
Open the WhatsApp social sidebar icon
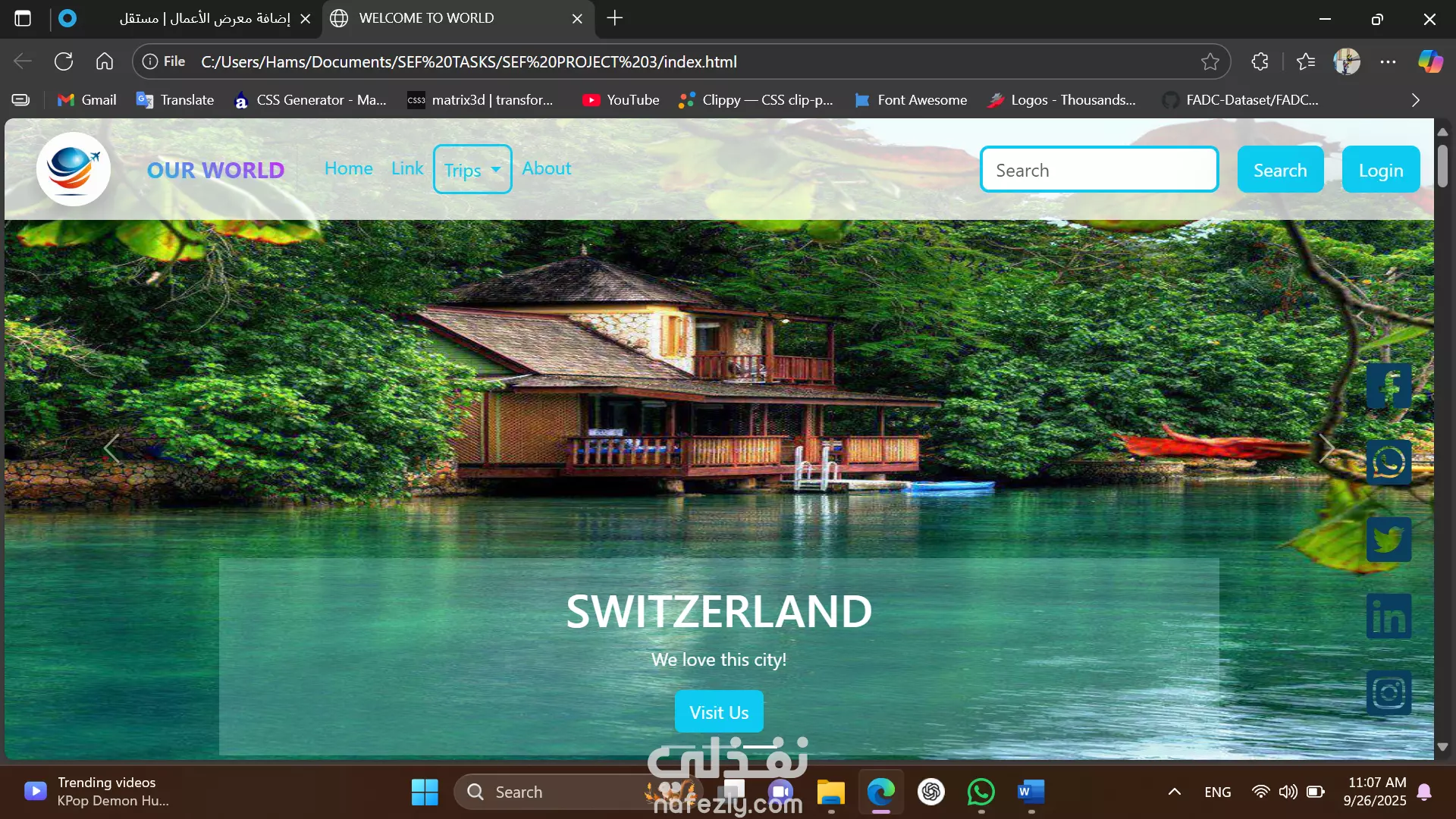coord(1389,463)
